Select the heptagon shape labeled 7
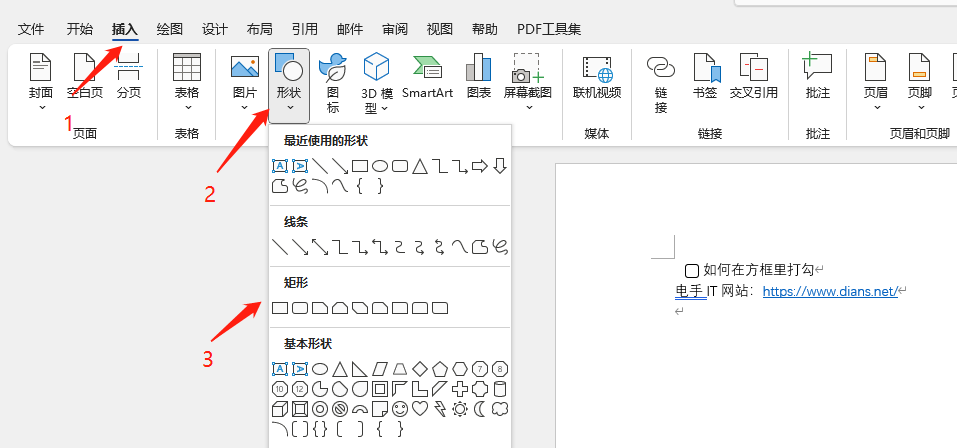The image size is (957, 448). pos(480,369)
